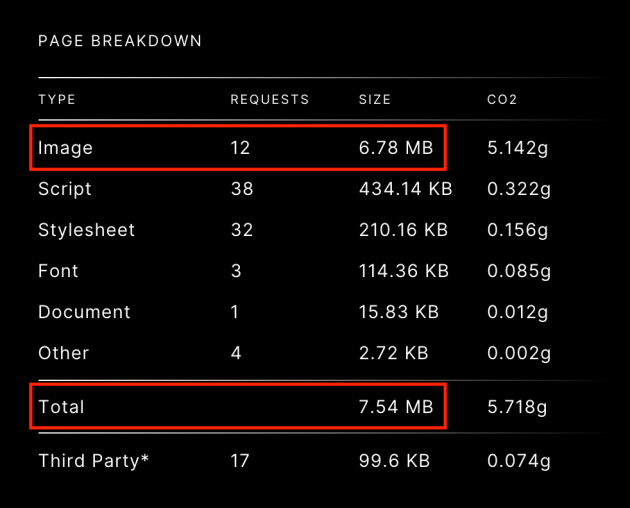The image size is (630, 508).
Task: Select the Image row label
Action: click(x=65, y=148)
